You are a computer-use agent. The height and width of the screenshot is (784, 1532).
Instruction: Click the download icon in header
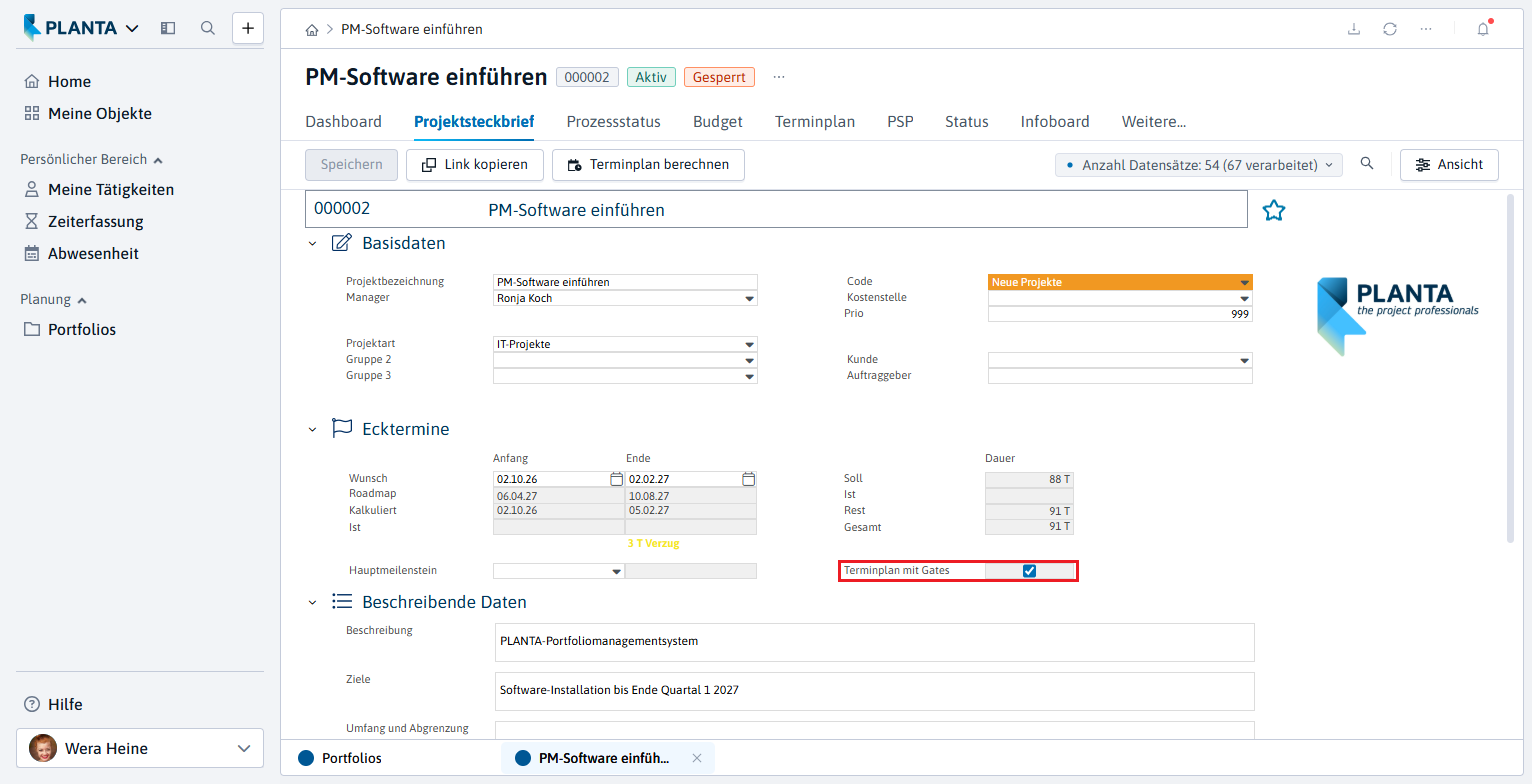pyautogui.click(x=1354, y=29)
